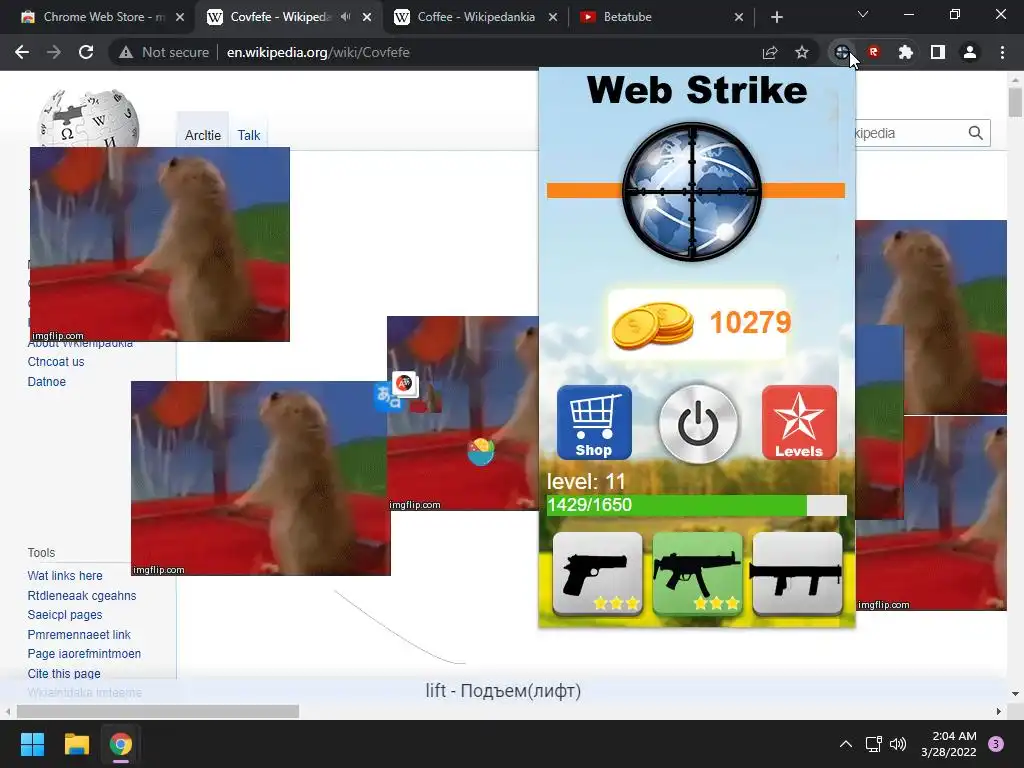
Task: Select the rocket launcher weapon
Action: pos(797,573)
